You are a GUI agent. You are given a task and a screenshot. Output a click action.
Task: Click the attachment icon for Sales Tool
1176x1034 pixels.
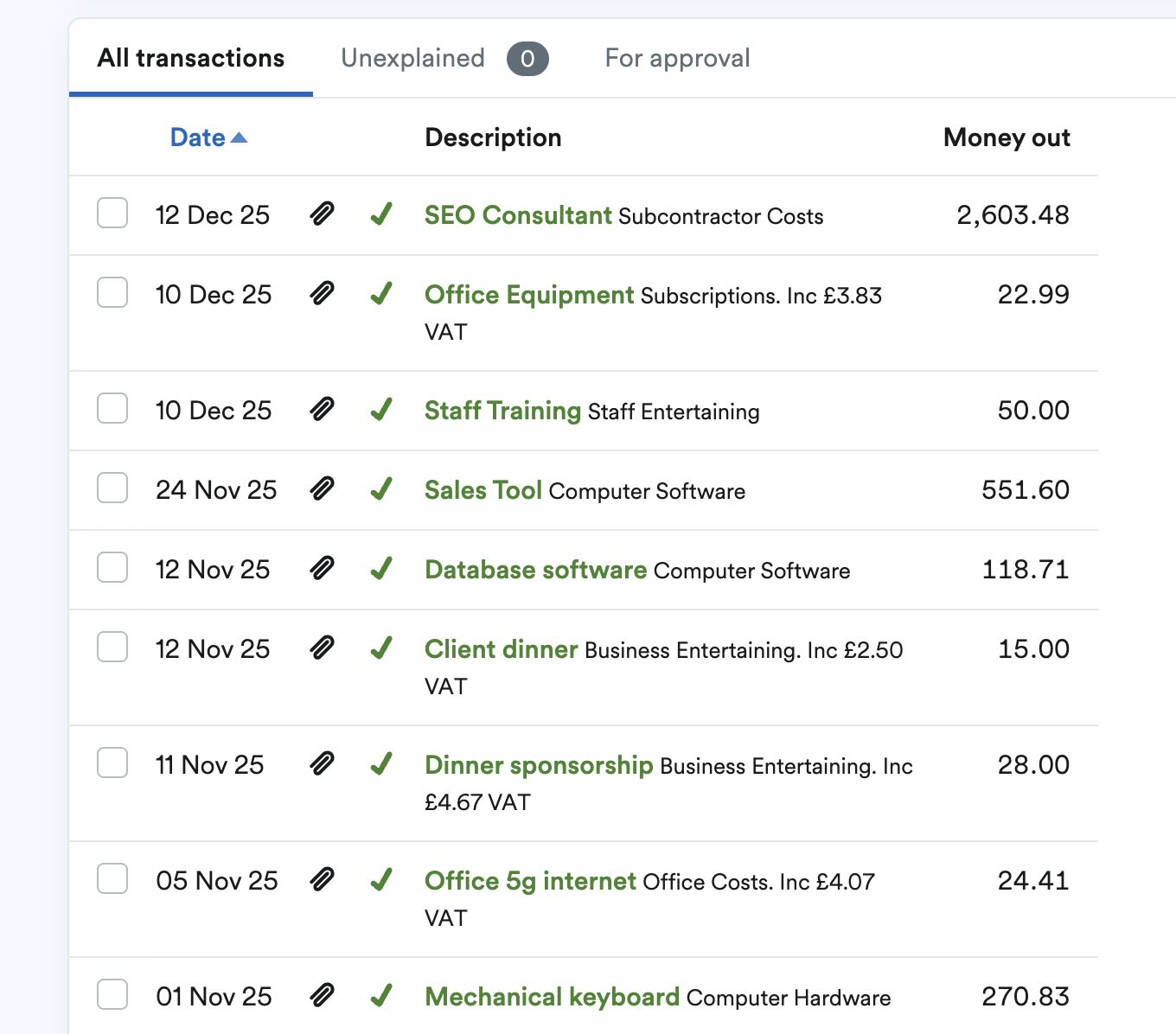[x=322, y=489]
